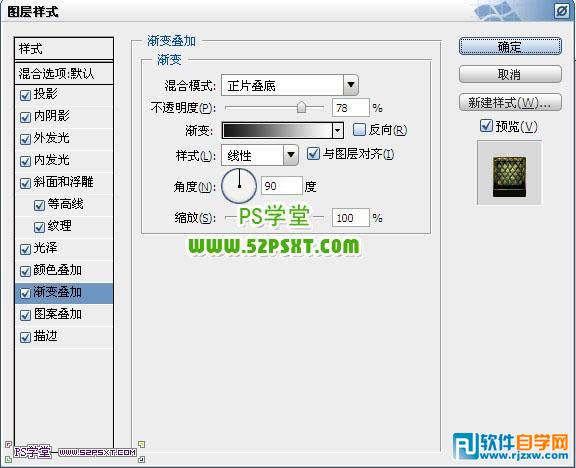The height and width of the screenshot is (468, 576).
Task: Toggle the 内发光 inner glow checkbox
Action: [x=25, y=161]
